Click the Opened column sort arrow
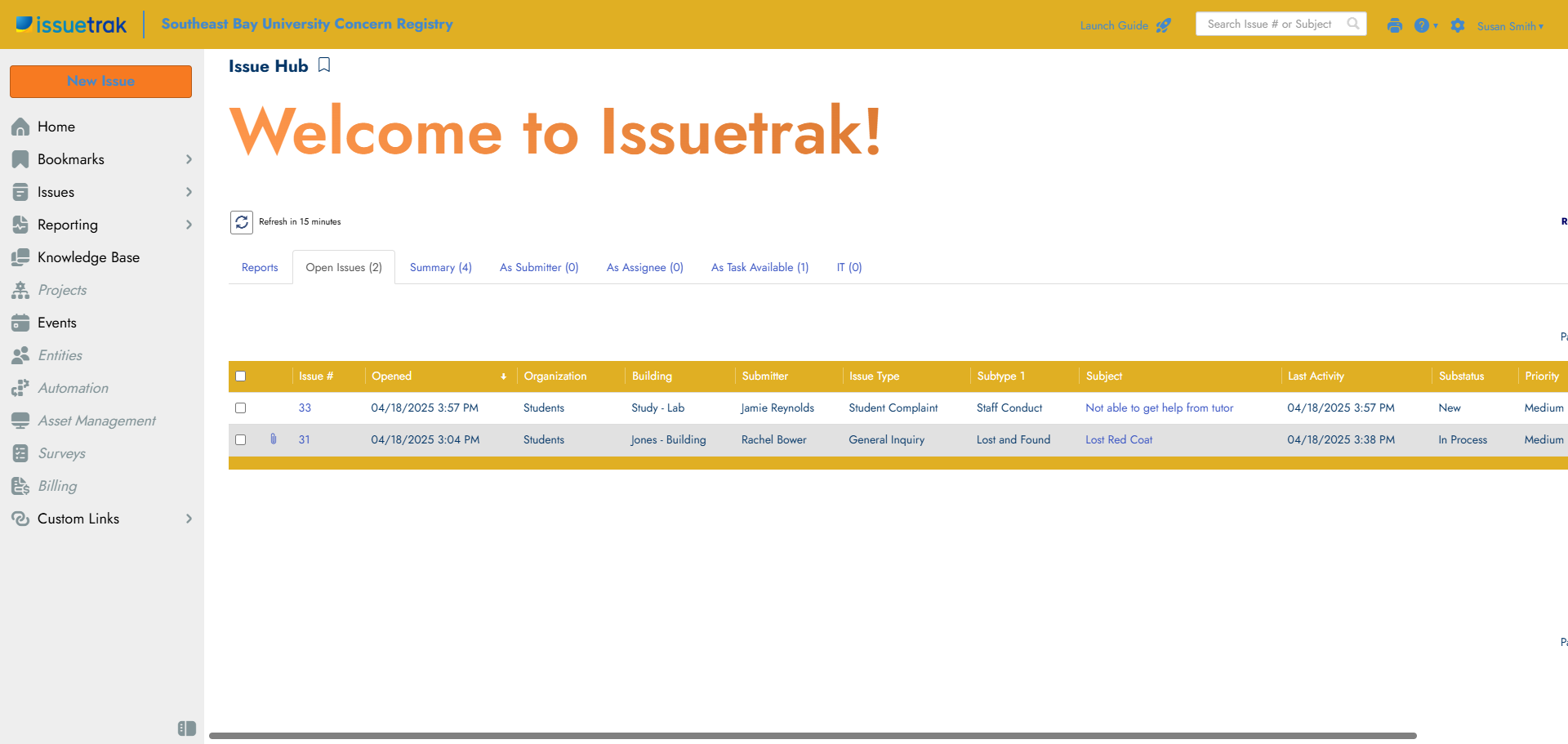1568x744 pixels. tap(503, 376)
